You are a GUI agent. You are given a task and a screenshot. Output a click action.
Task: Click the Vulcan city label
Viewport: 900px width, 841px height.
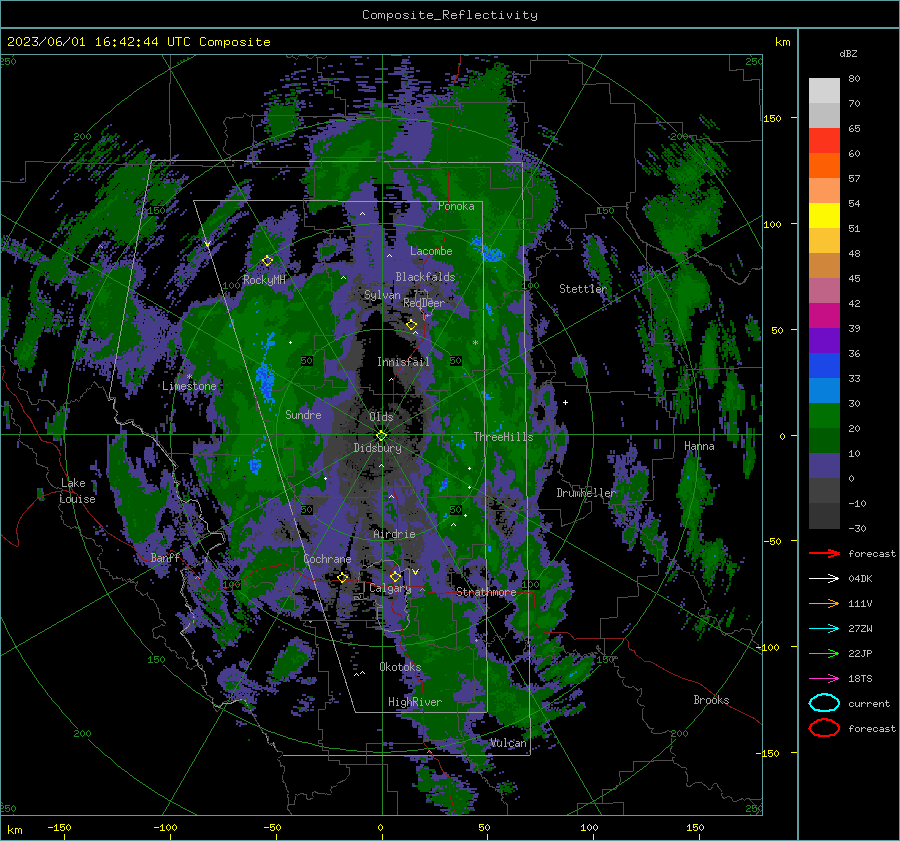[508, 743]
